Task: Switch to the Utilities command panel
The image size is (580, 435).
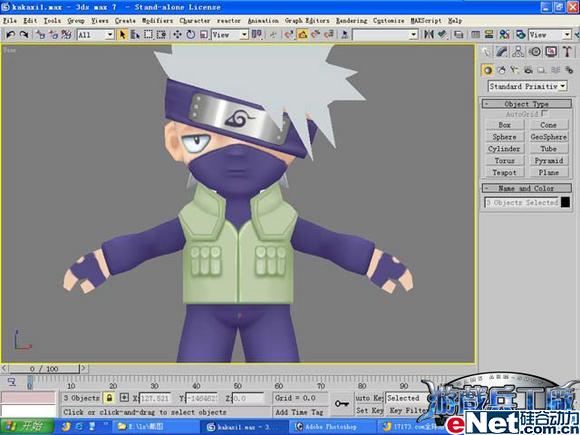Action: tap(567, 52)
